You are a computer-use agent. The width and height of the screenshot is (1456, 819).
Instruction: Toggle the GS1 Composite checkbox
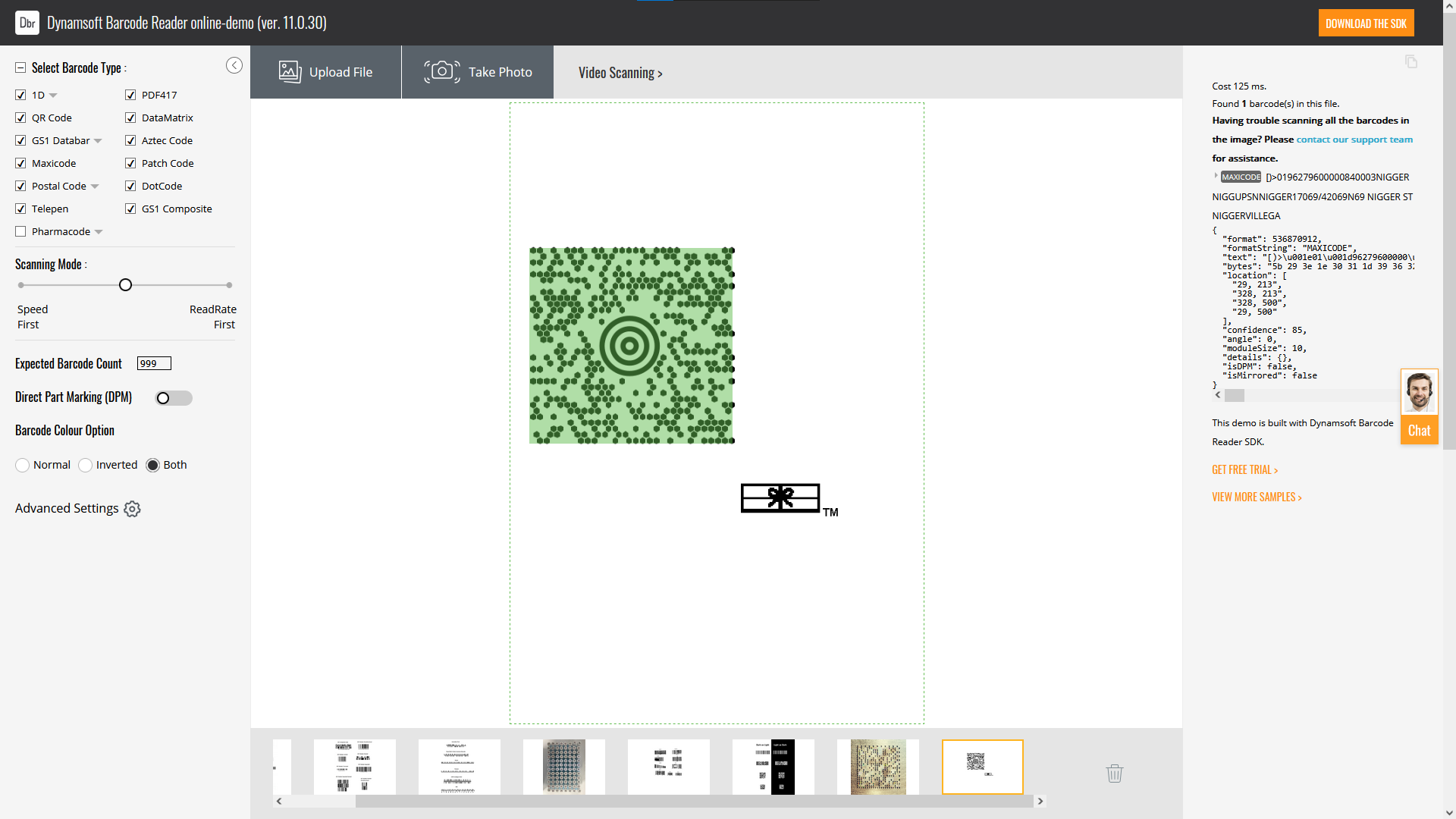tap(130, 209)
